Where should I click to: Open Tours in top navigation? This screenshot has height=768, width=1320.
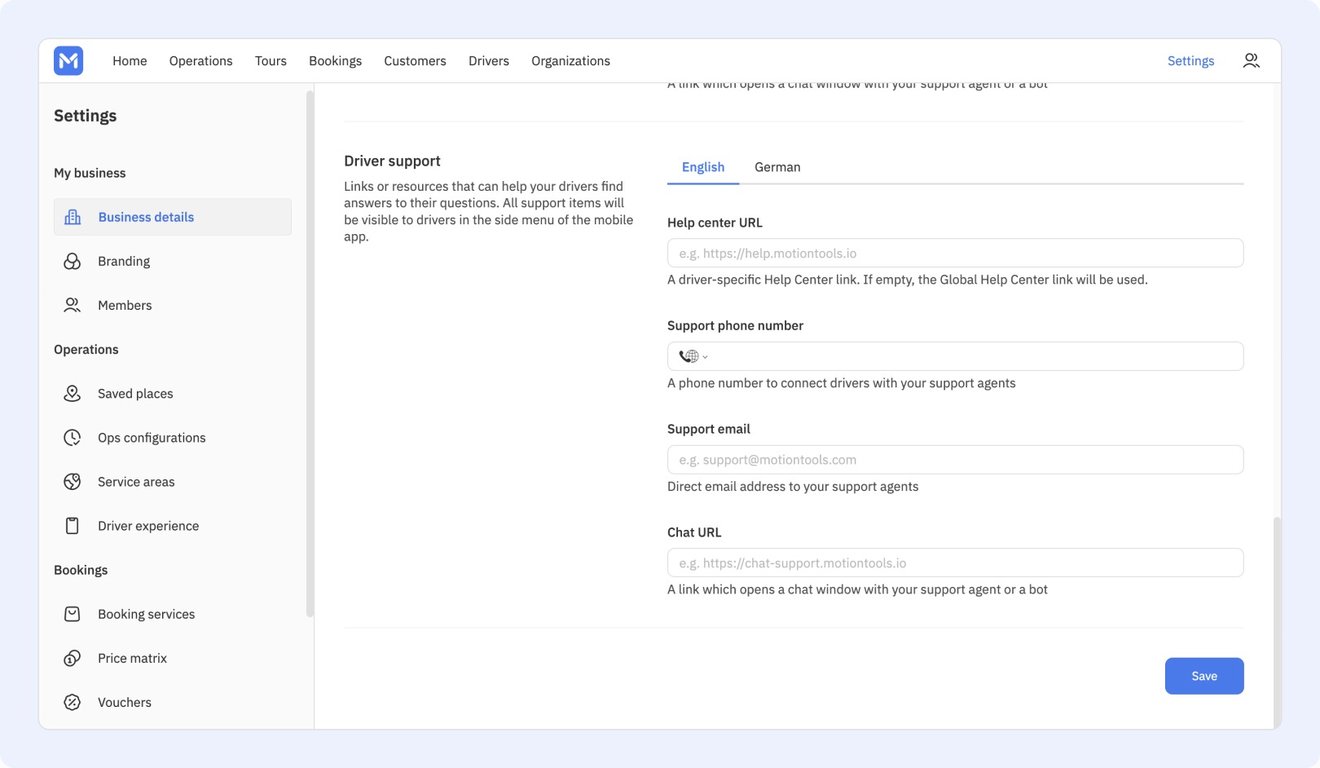coord(271,61)
